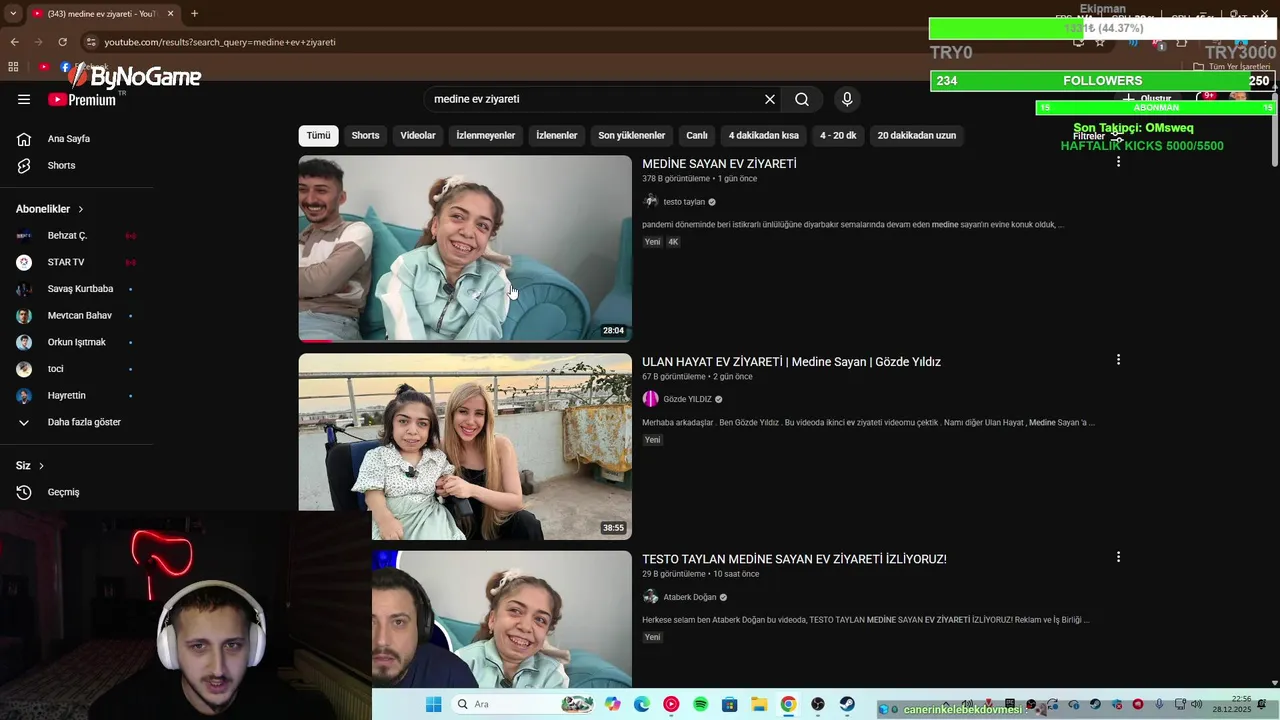
Task: Select the 20 dakikadan uzun chip
Action: pos(917,135)
